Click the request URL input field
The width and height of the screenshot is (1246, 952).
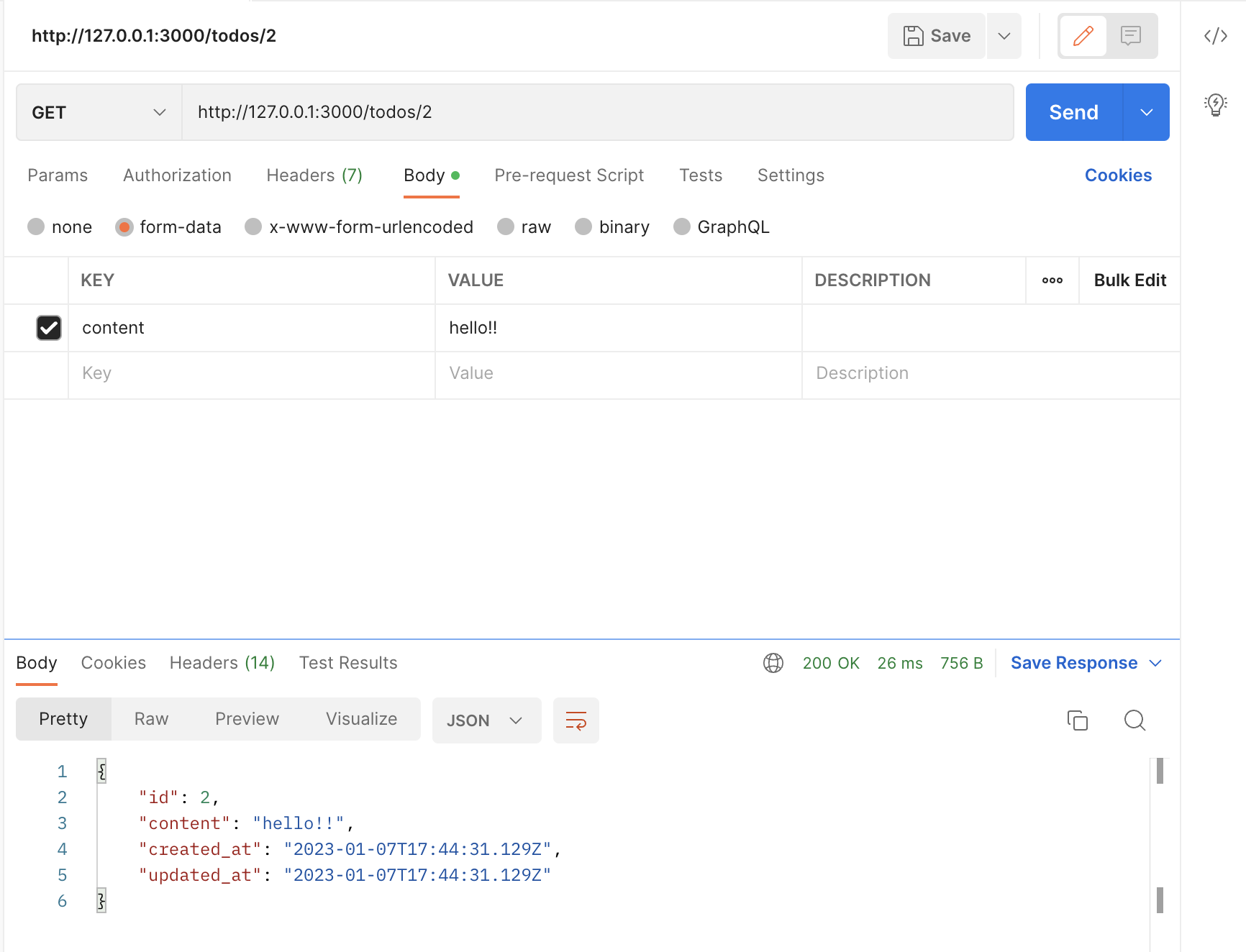(x=504, y=112)
